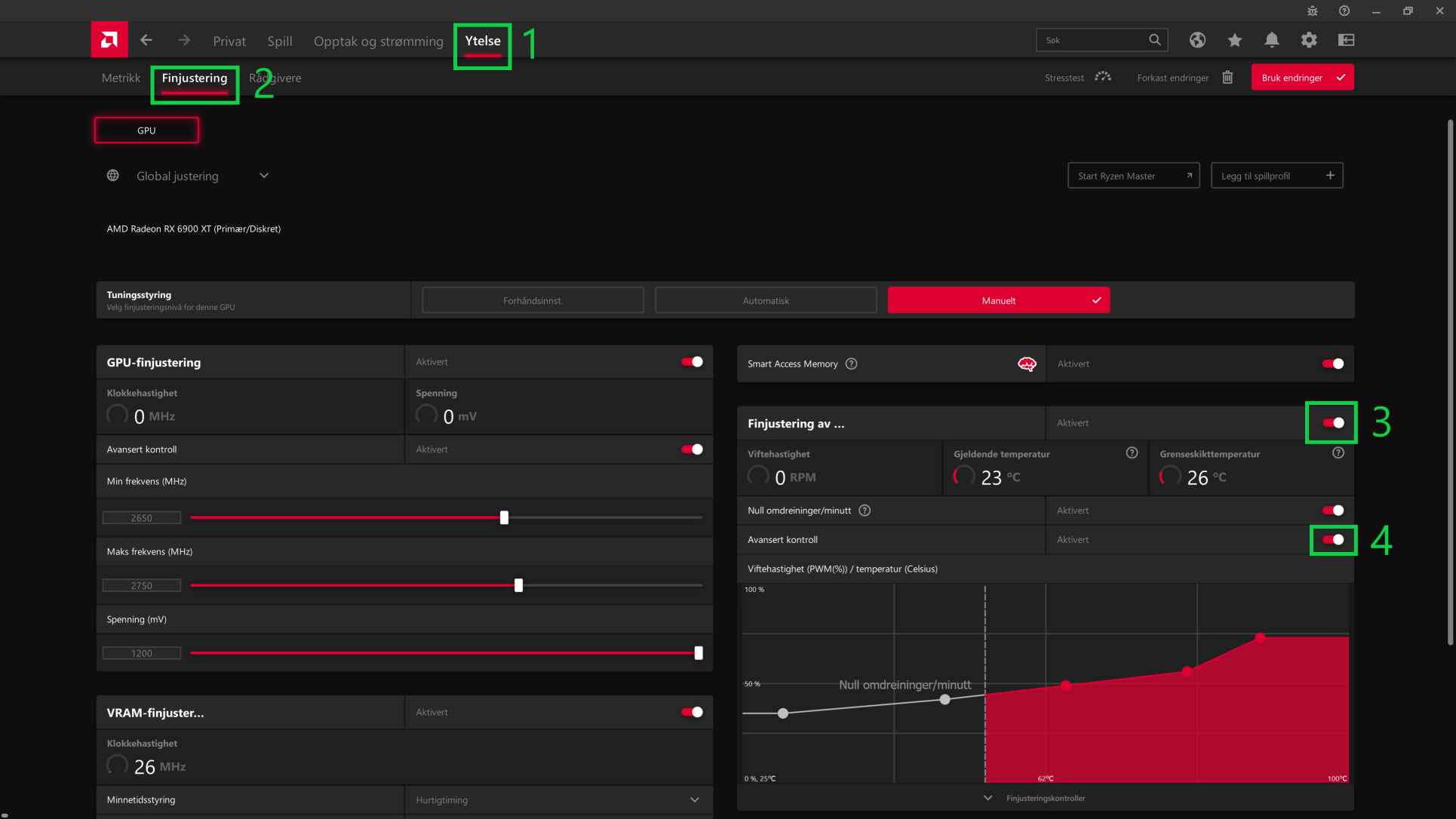Toggle Null omdreininger/minutt switch
The image size is (1456, 819).
[x=1333, y=511]
